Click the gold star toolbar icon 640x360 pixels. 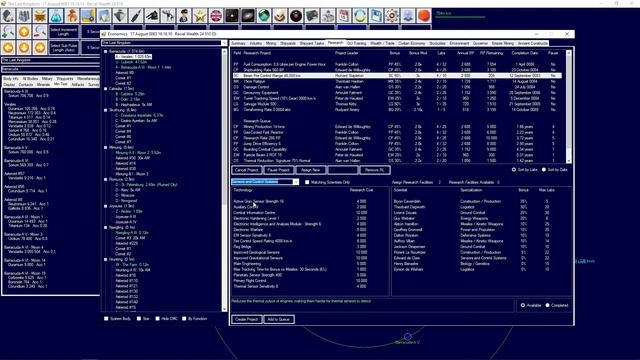(200, 16)
